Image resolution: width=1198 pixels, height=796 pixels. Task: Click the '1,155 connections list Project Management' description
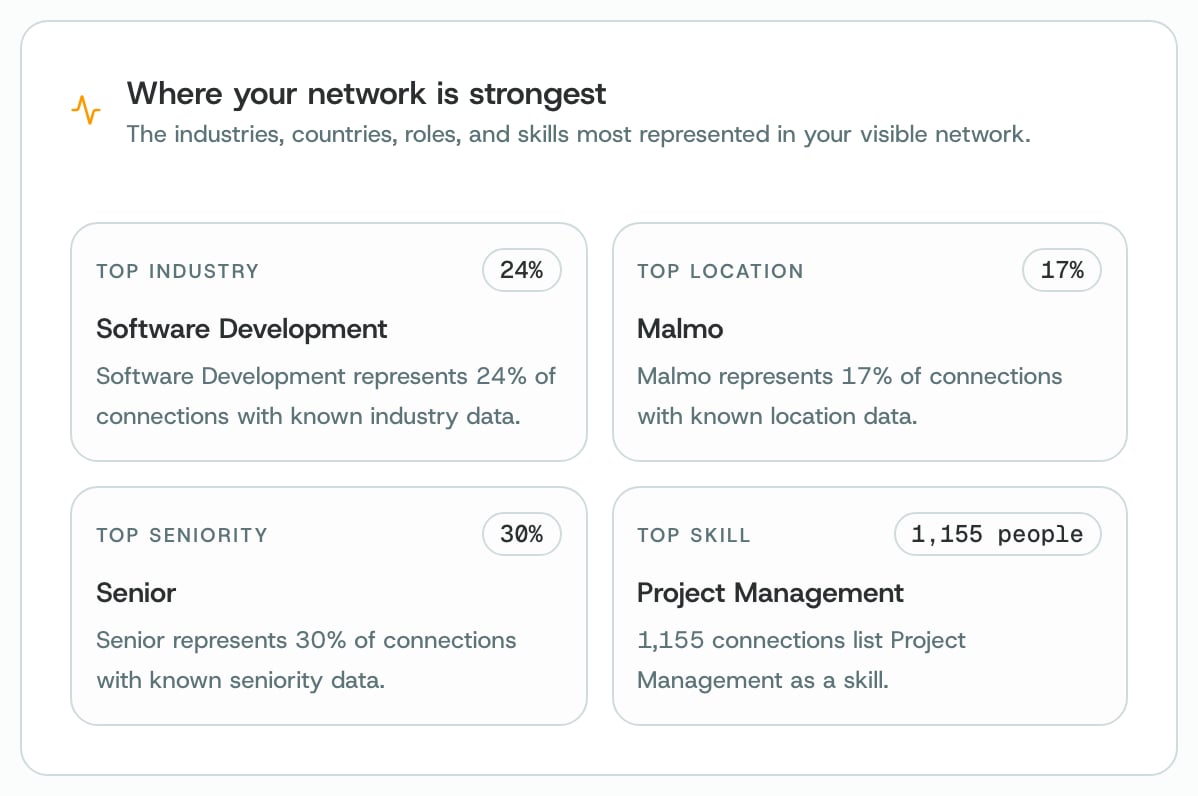pos(801,660)
